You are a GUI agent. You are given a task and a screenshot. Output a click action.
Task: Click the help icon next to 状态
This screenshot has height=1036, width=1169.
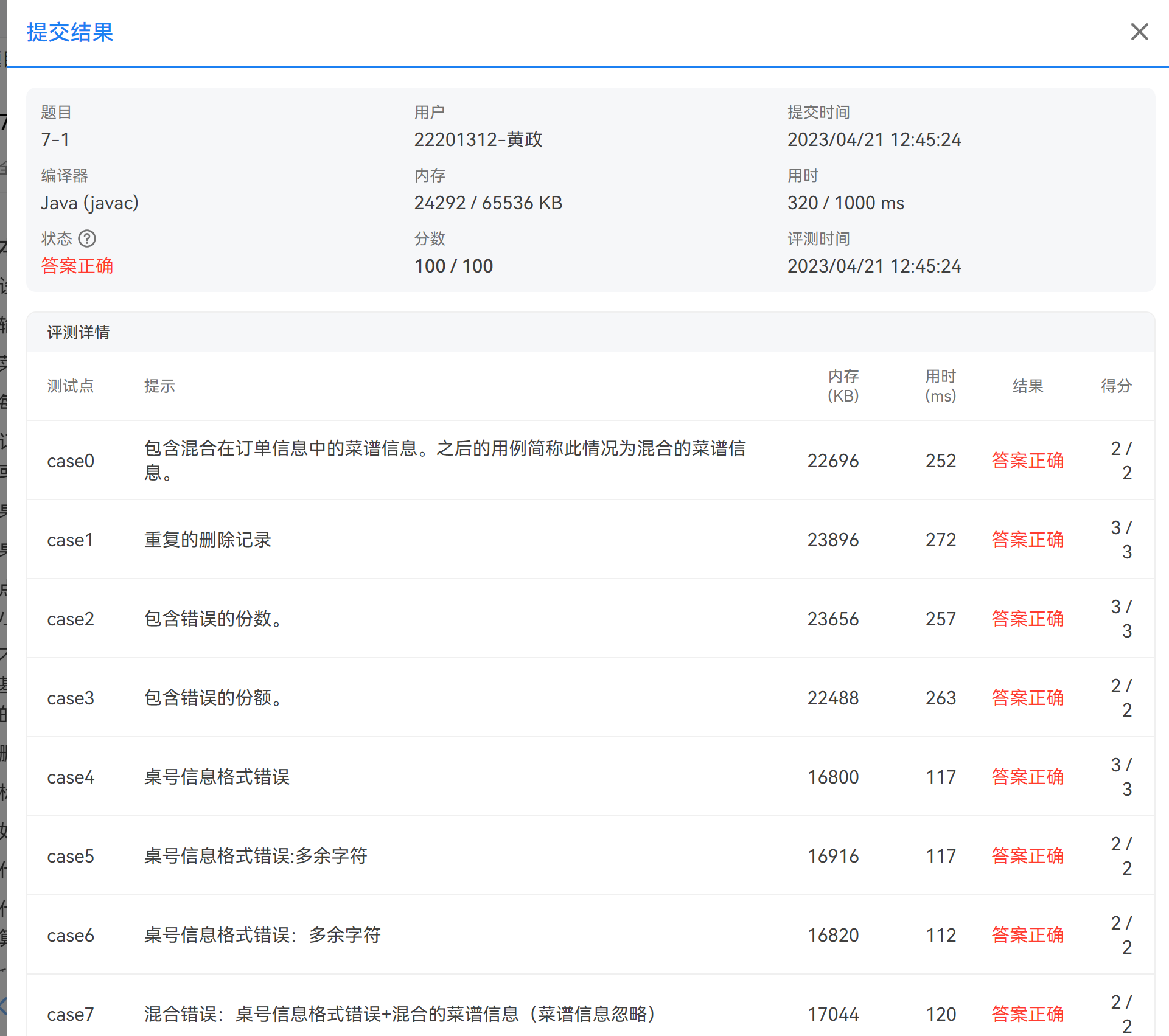[x=87, y=238]
